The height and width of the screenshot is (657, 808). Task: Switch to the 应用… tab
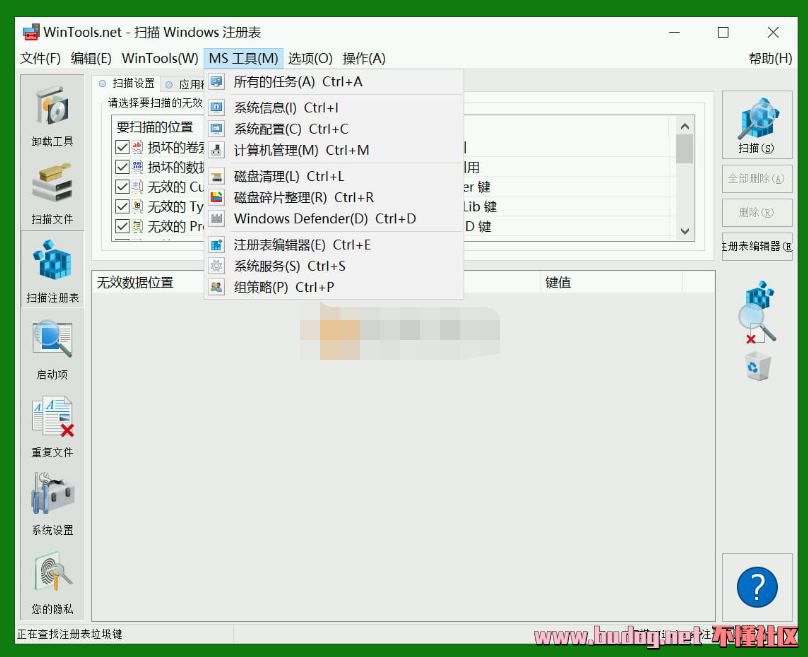[x=184, y=84]
